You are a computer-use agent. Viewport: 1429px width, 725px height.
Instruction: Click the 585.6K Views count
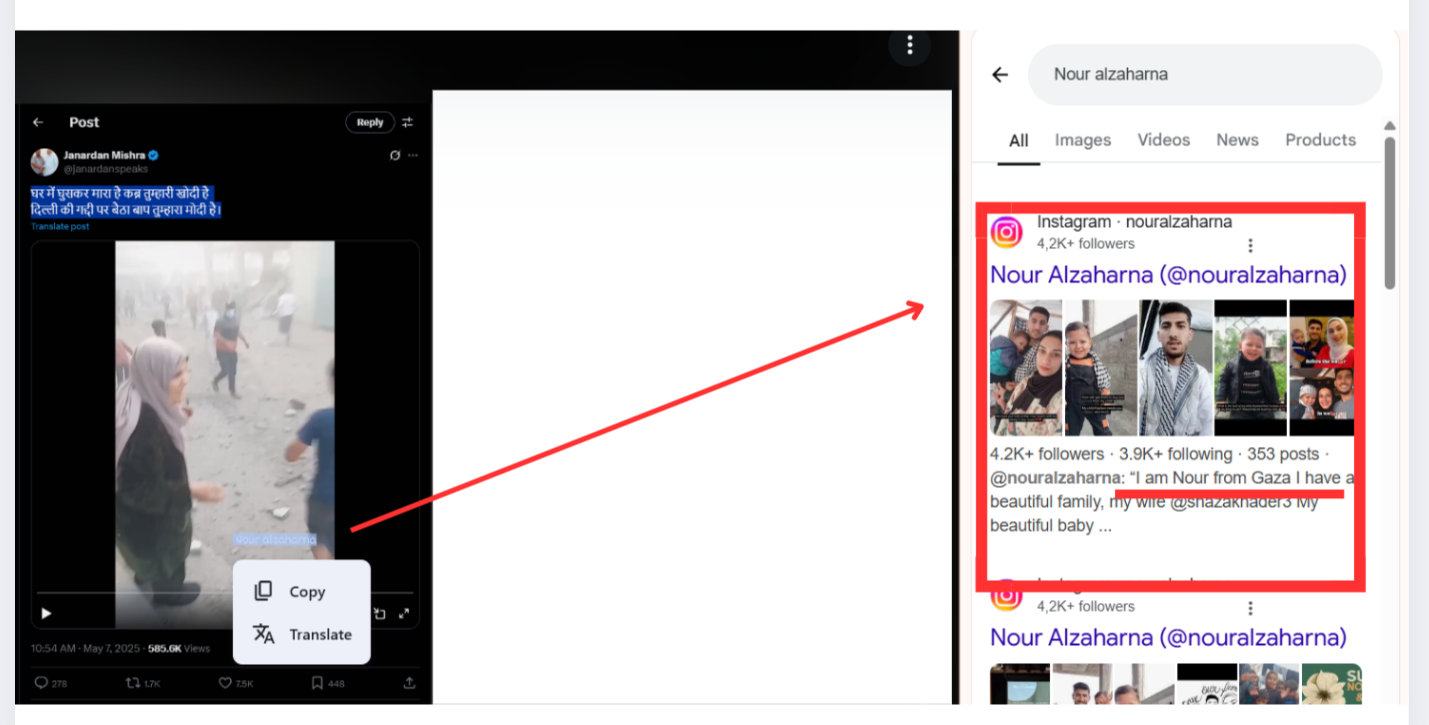179,648
